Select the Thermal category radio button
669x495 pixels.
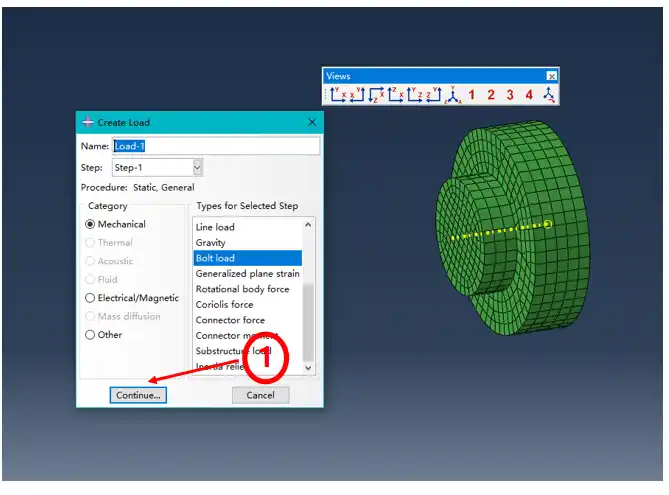90,243
